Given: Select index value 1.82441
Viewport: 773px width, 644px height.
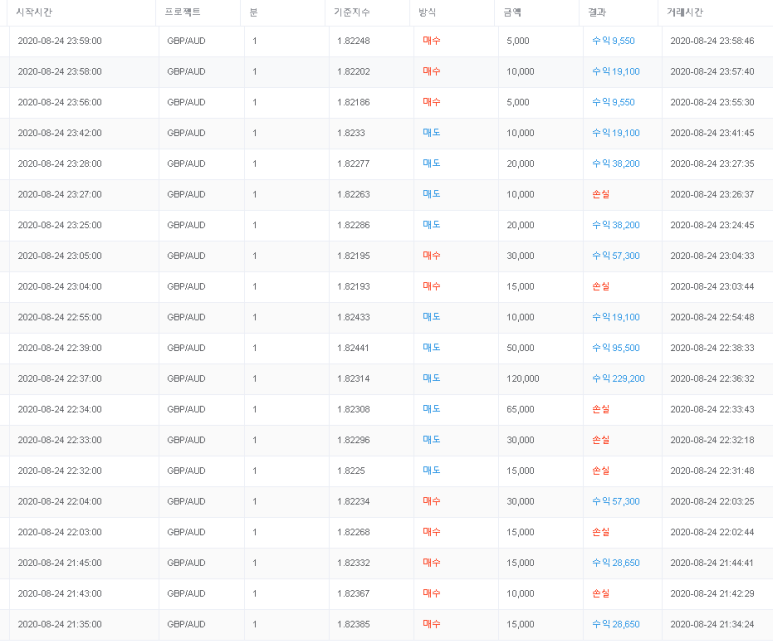Looking at the screenshot, I should (353, 348).
